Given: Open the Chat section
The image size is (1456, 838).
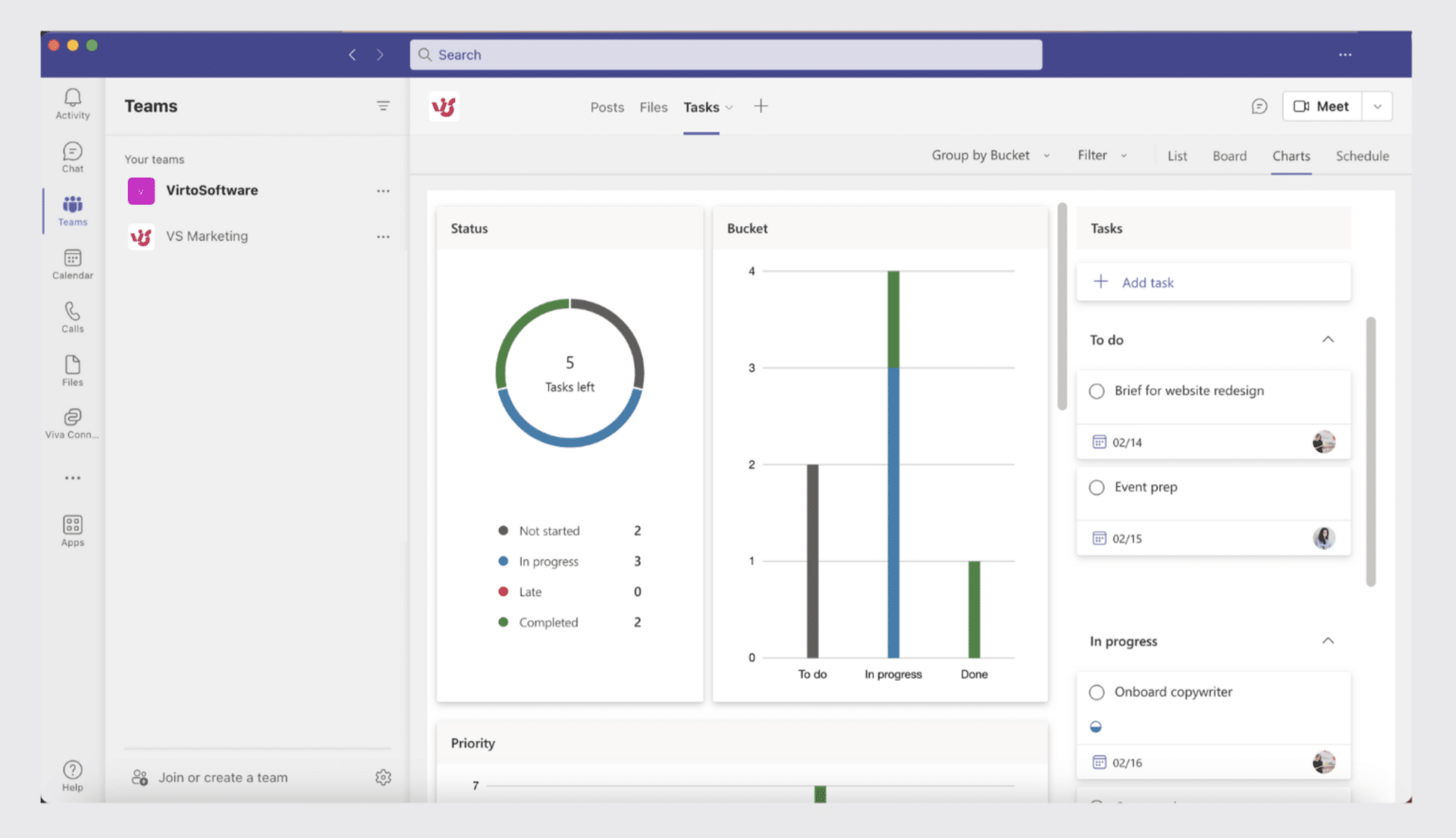Looking at the screenshot, I should [71, 156].
